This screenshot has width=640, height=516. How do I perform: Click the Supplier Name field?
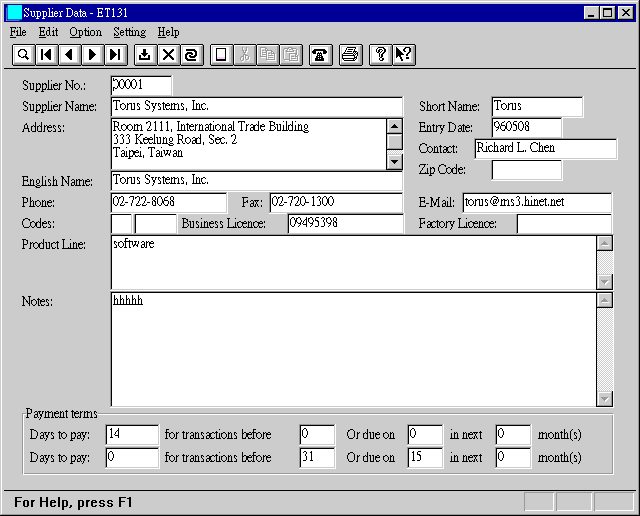pos(257,107)
